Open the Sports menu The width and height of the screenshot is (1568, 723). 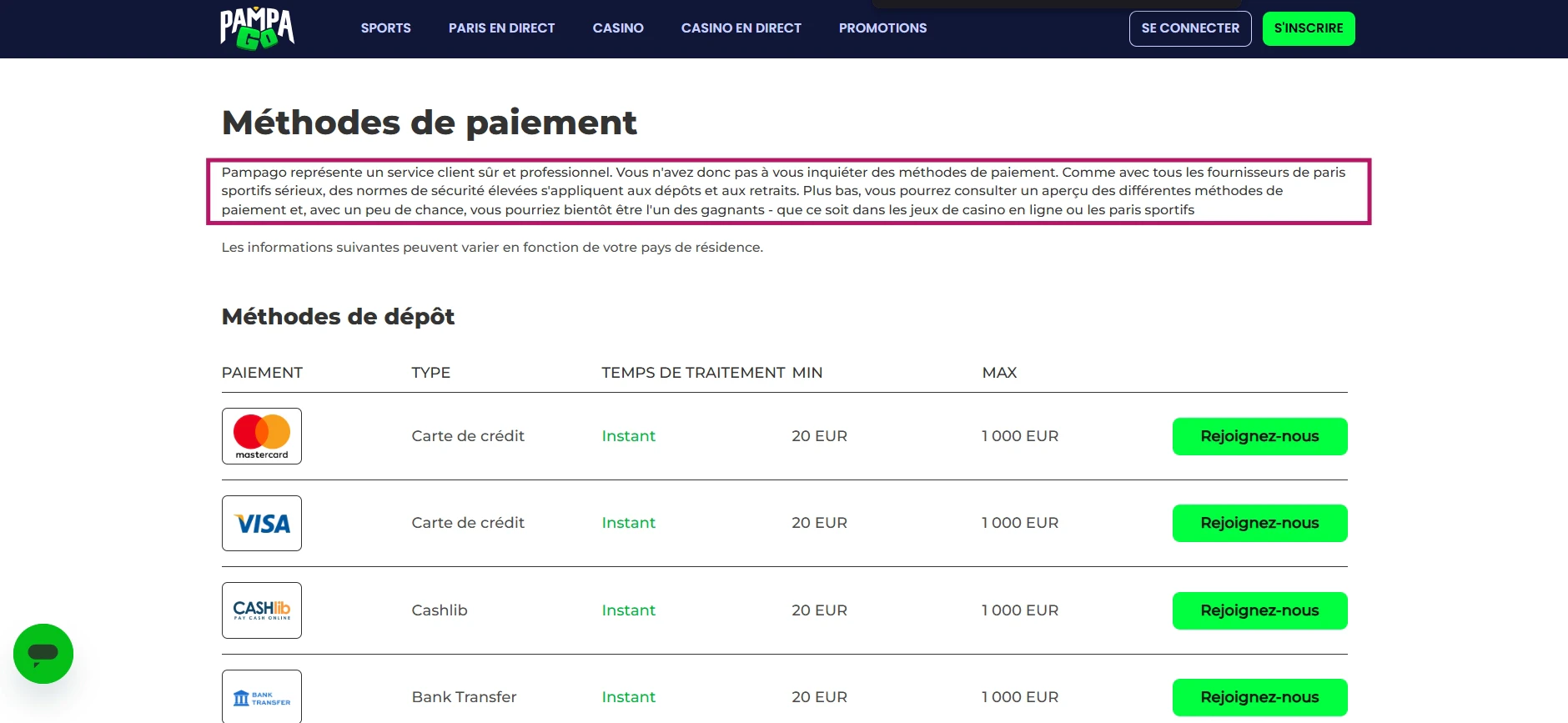[386, 28]
